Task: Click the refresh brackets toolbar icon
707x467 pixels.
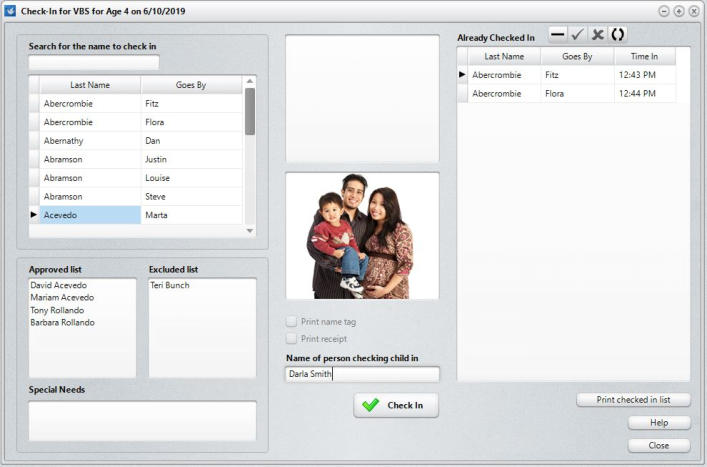Action: tap(618, 34)
